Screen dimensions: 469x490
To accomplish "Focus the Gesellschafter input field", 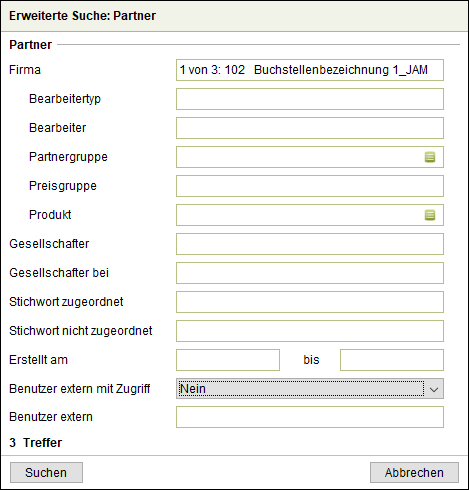I will (x=310, y=244).
